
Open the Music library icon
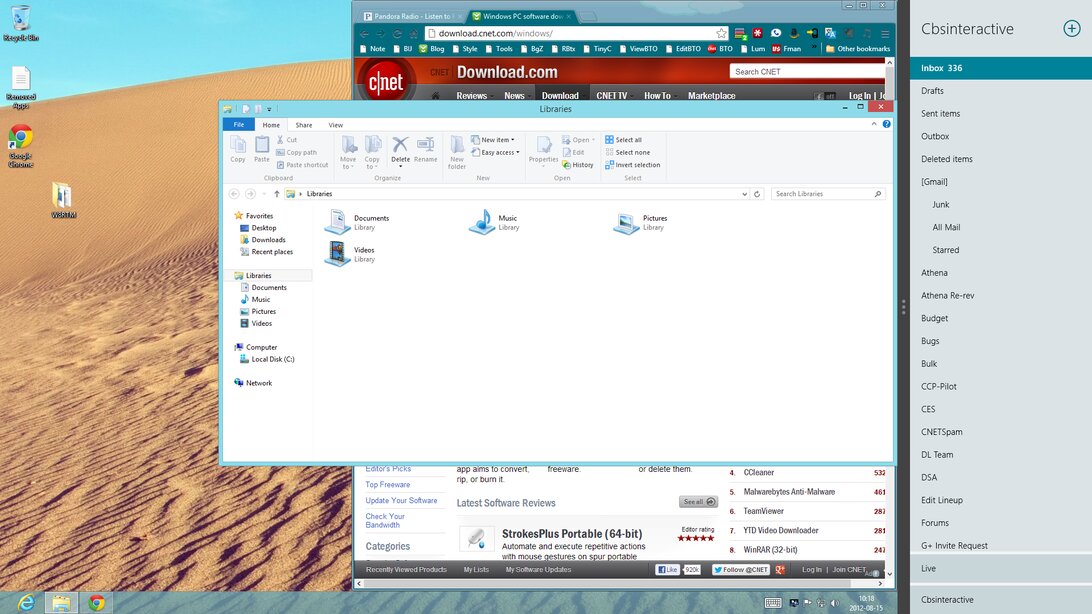(482, 222)
